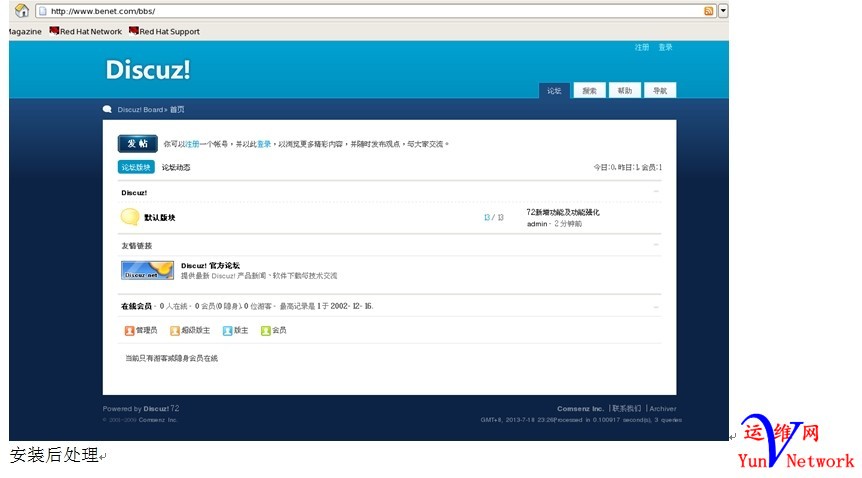Open the 默认版块 forum link
The width and height of the screenshot is (862, 478).
pos(159,218)
